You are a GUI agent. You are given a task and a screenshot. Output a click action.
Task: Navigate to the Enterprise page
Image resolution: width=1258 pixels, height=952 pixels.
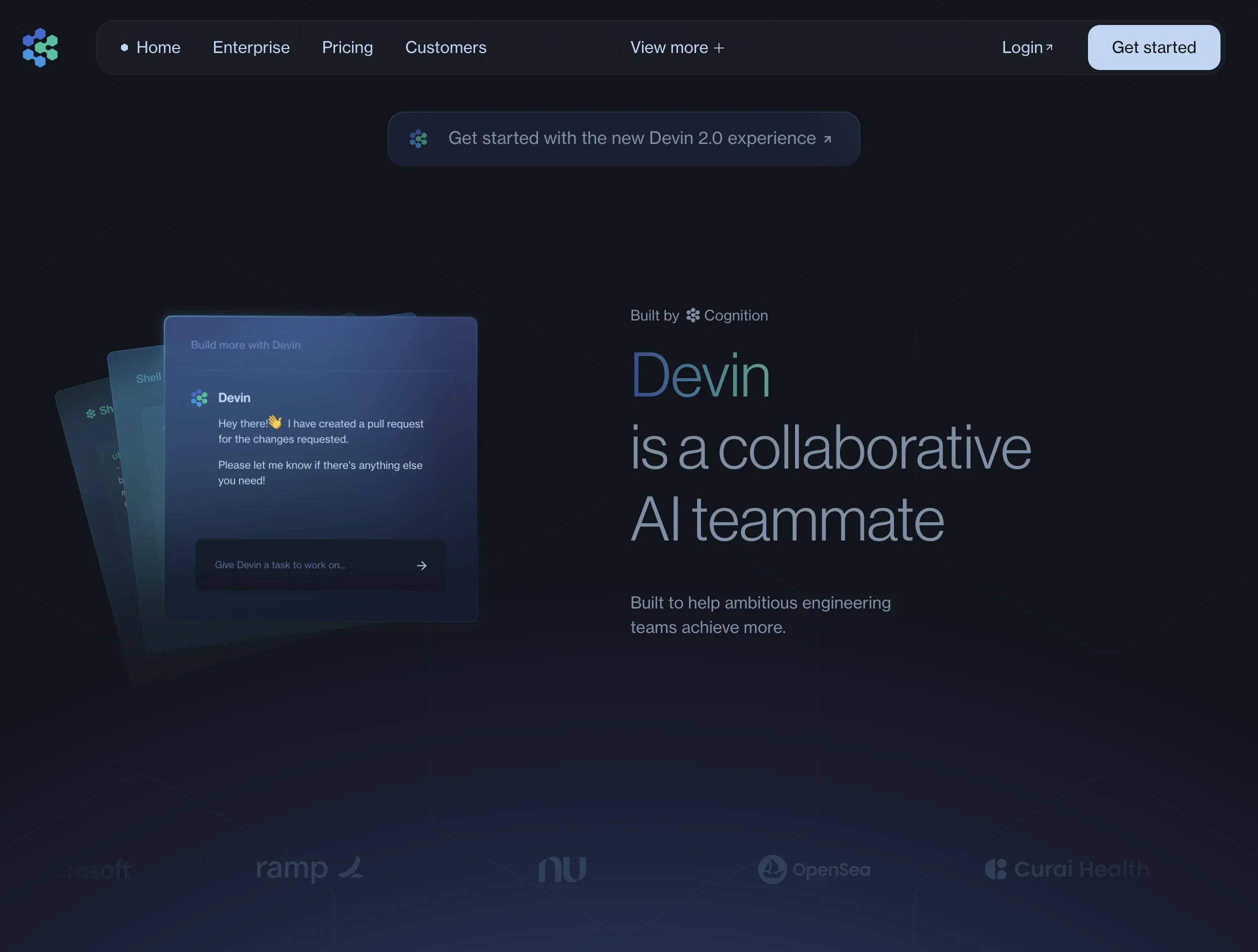tap(251, 48)
